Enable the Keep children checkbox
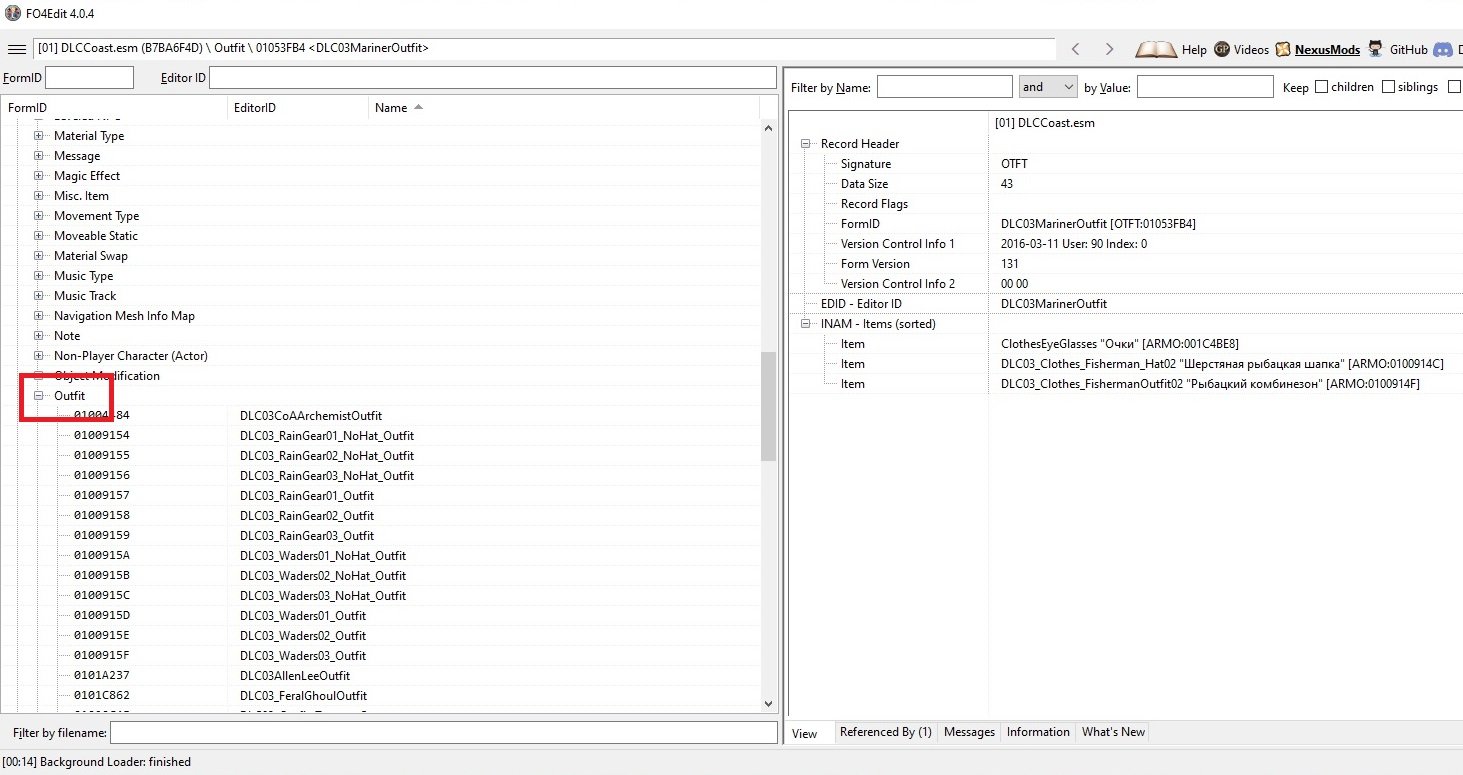The height and width of the screenshot is (775, 1463). coord(1321,87)
